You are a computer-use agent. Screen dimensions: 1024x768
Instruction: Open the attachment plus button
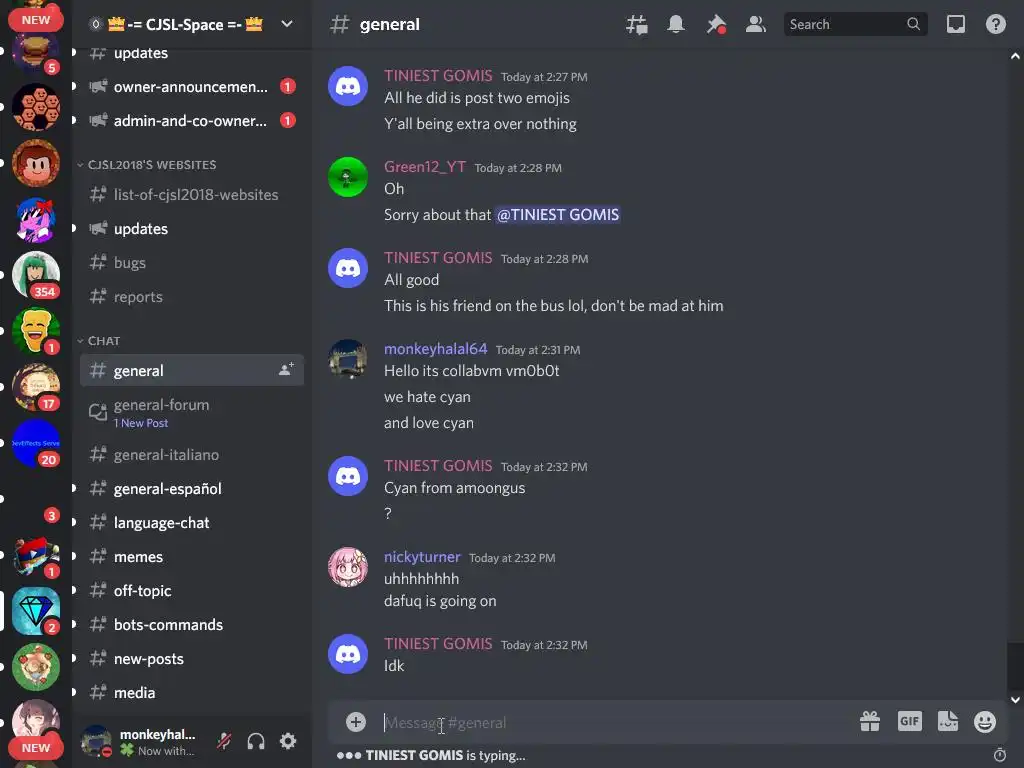point(356,722)
